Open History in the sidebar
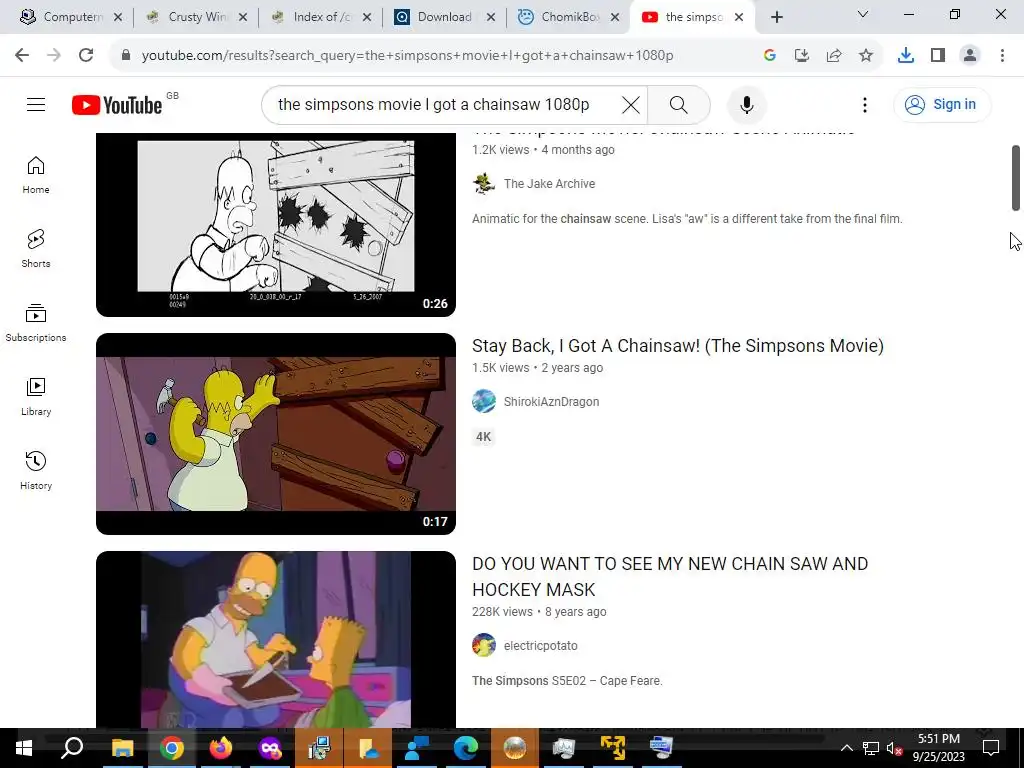 pos(36,471)
